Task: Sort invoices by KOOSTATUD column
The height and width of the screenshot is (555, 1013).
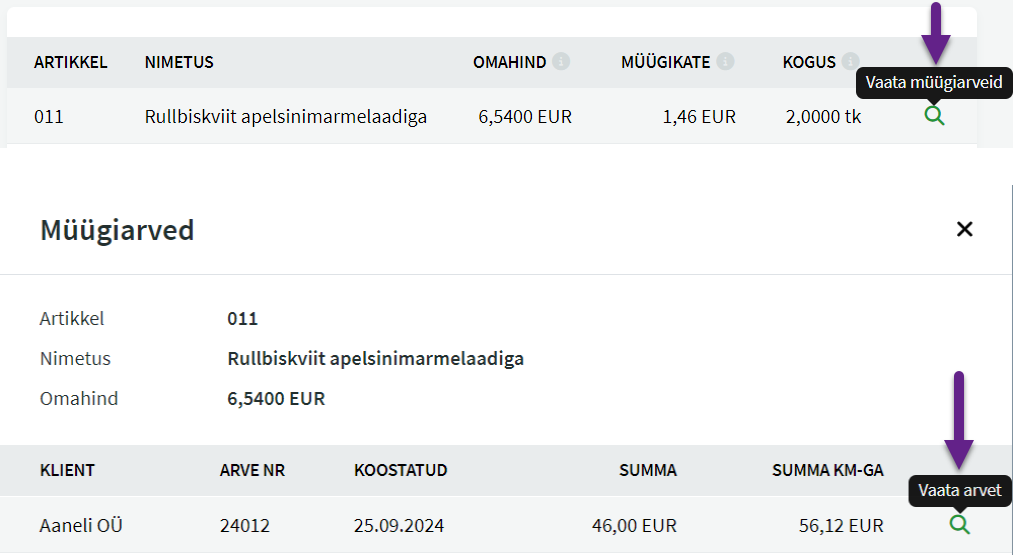Action: (401, 470)
